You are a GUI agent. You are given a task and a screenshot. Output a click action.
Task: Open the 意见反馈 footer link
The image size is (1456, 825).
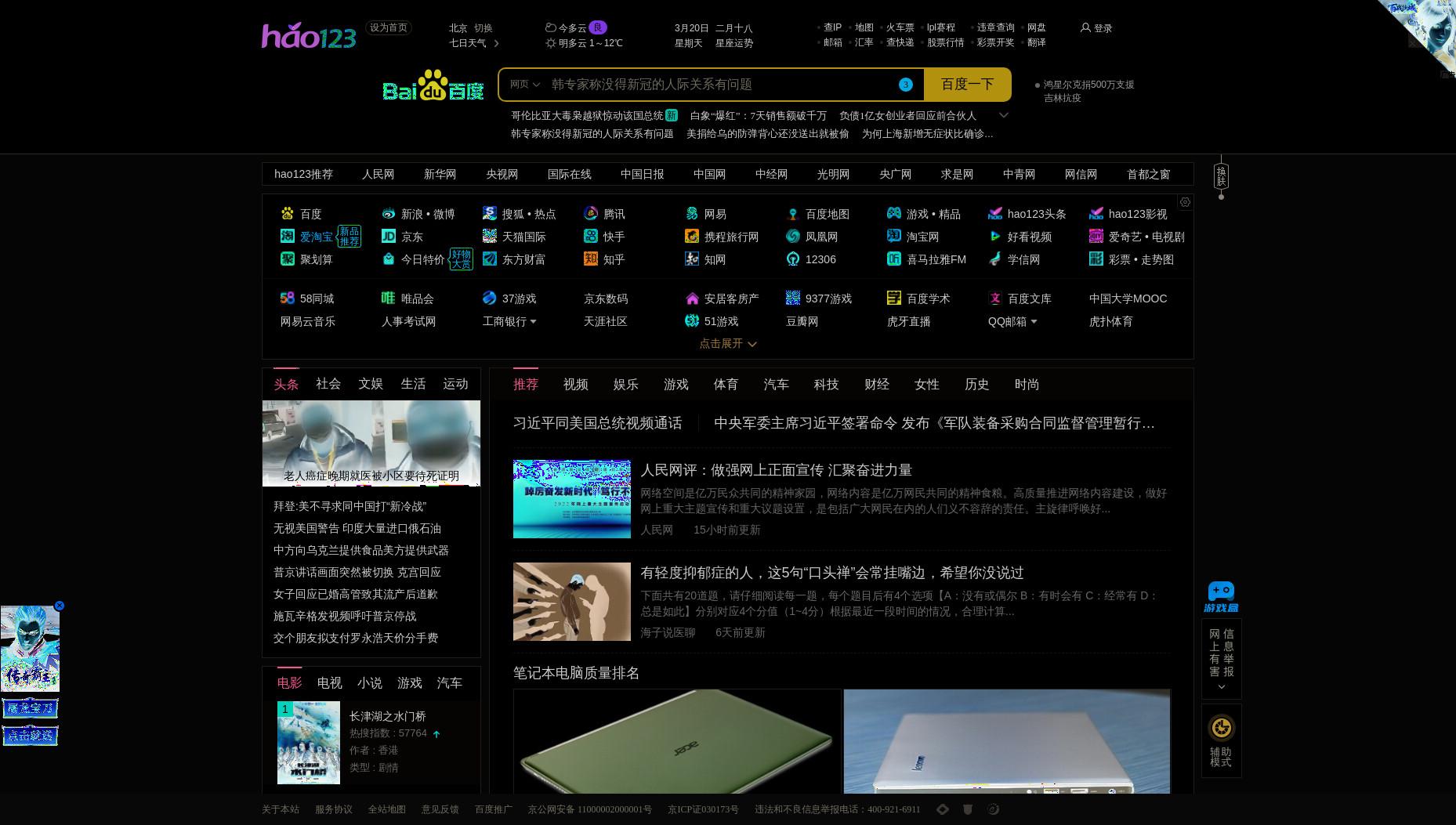pyautogui.click(x=440, y=809)
